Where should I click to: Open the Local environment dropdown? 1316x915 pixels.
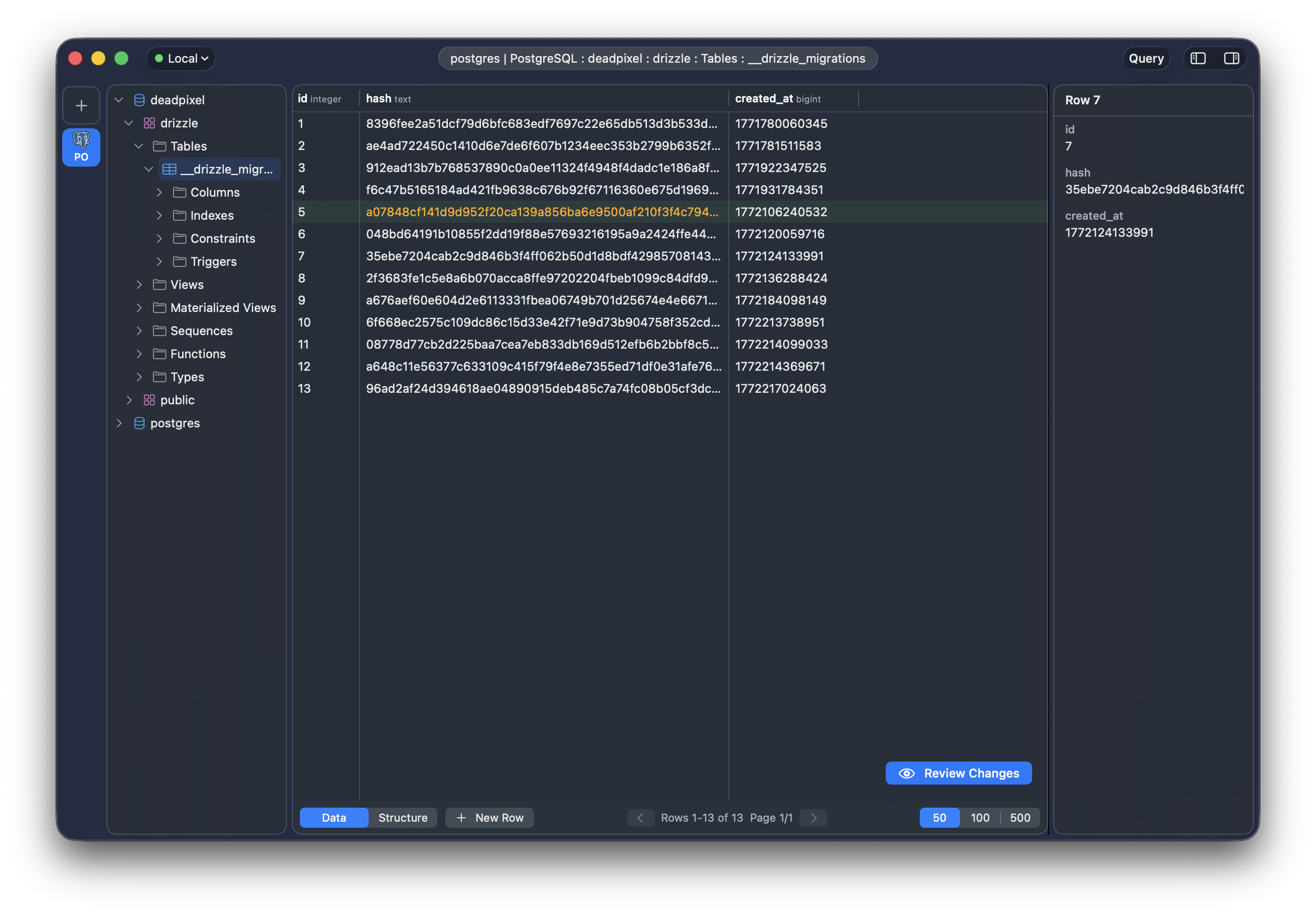[x=181, y=59]
